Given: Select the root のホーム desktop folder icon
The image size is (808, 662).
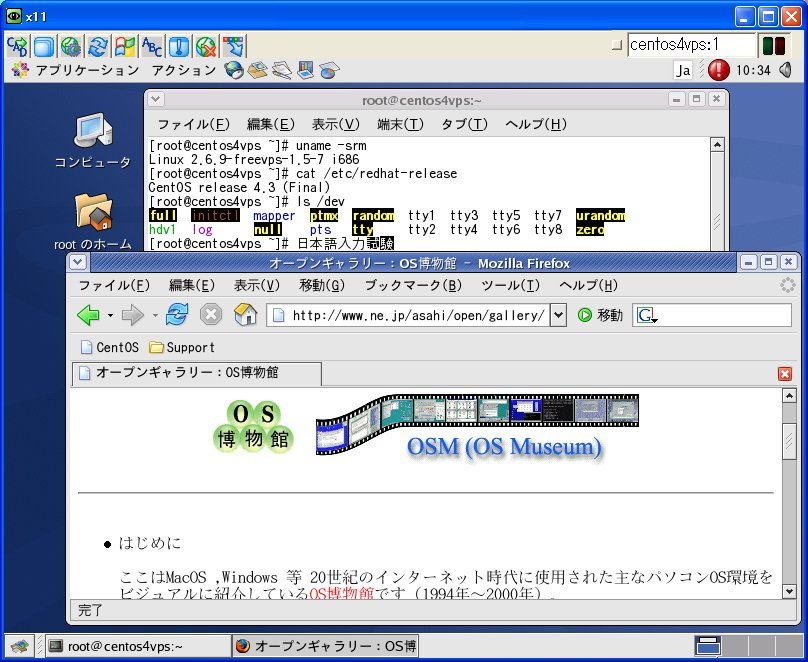Looking at the screenshot, I should (x=93, y=222).
